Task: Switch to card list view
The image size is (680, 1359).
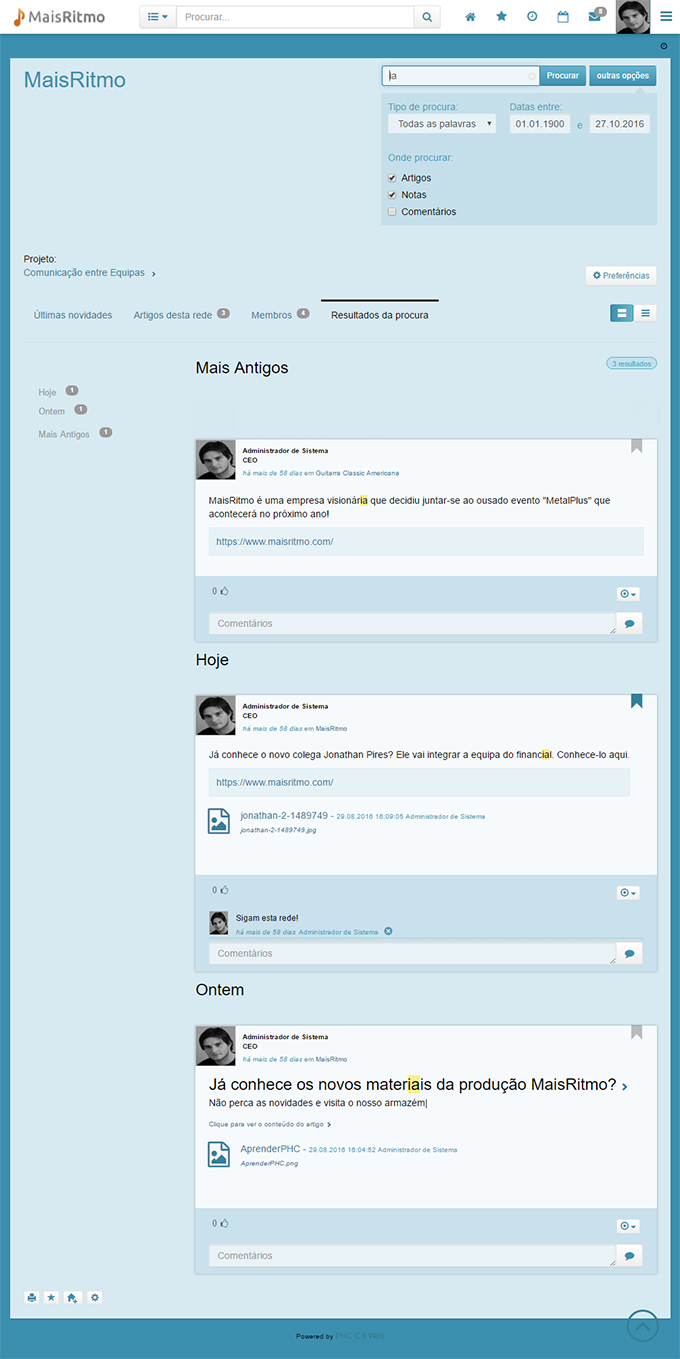Action: coord(622,313)
